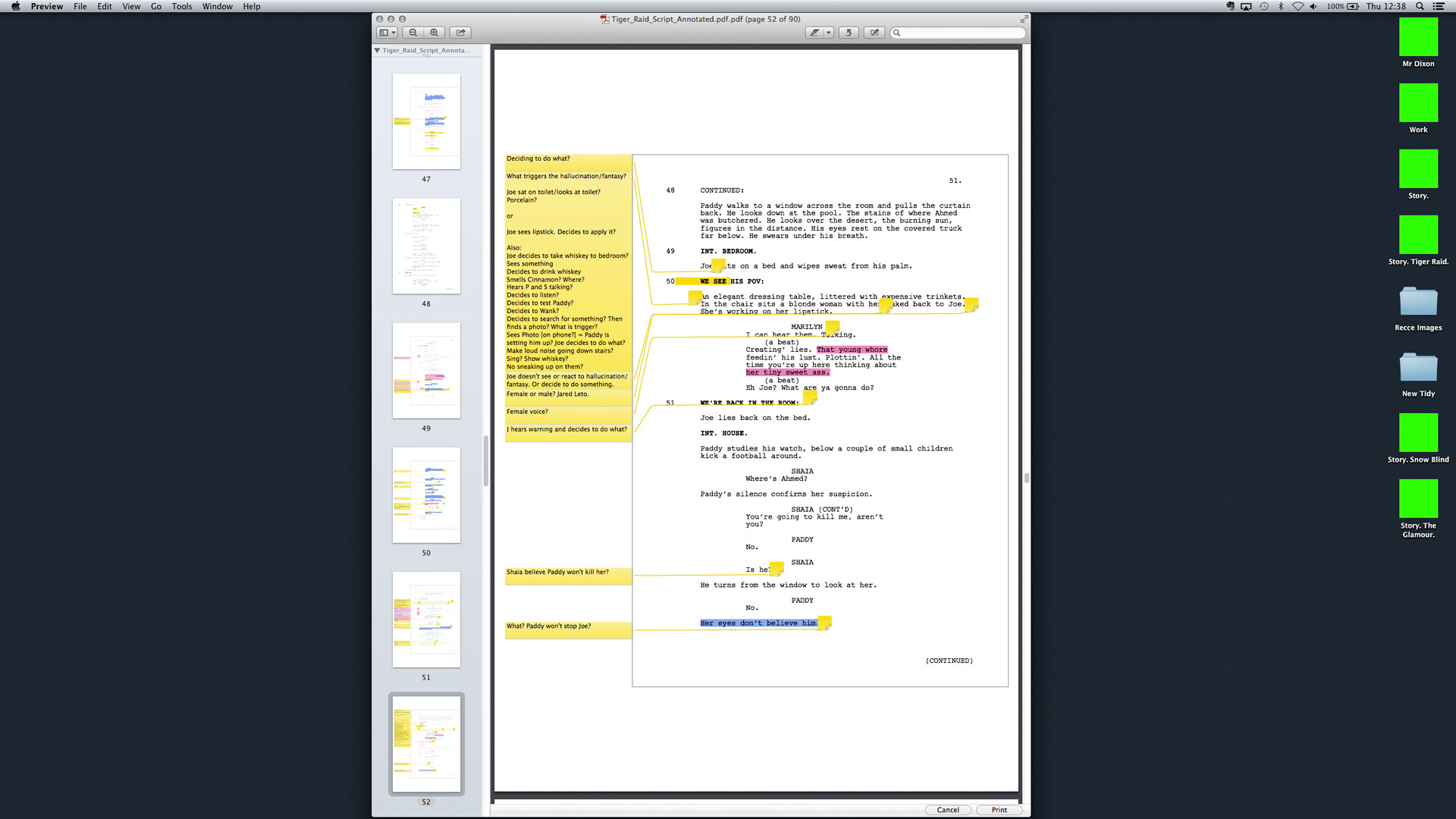Image resolution: width=1456 pixels, height=819 pixels.
Task: Show the edit markup toolbar
Action: click(x=874, y=33)
